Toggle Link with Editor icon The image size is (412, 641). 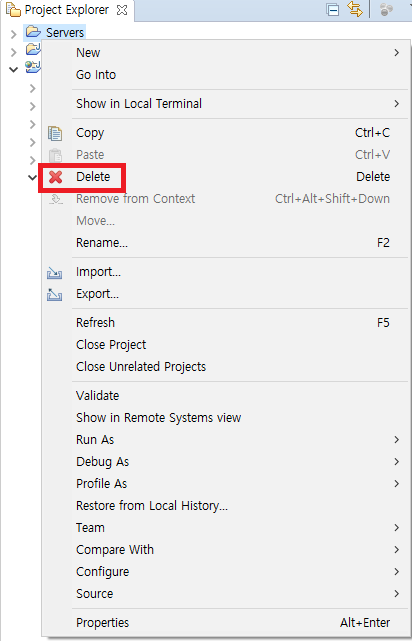(356, 10)
